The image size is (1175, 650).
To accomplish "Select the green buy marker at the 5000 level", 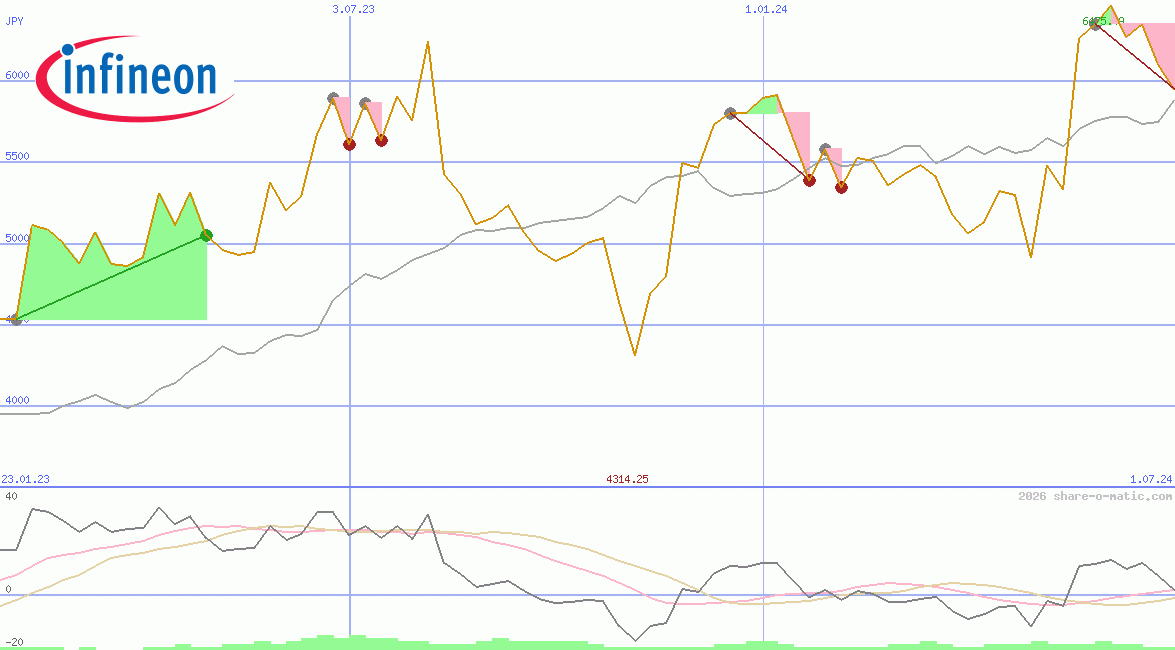I will [x=206, y=236].
